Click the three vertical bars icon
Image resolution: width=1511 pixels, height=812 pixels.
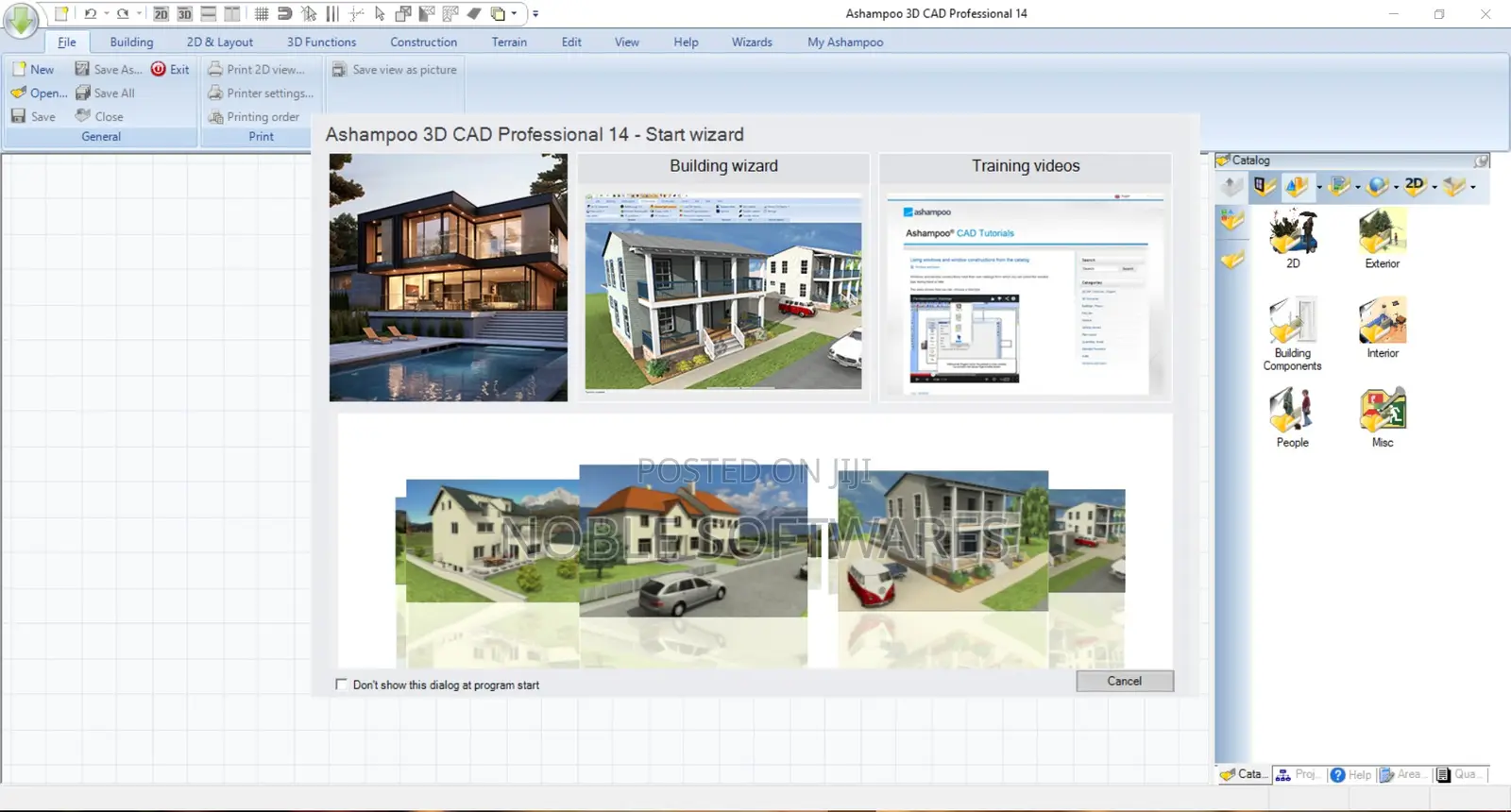pos(332,13)
